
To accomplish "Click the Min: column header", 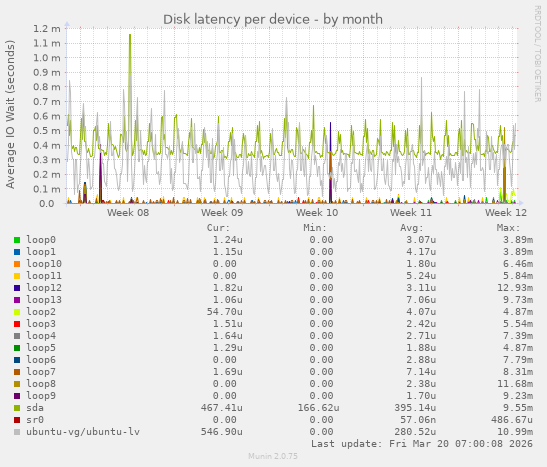I will coord(315,228).
